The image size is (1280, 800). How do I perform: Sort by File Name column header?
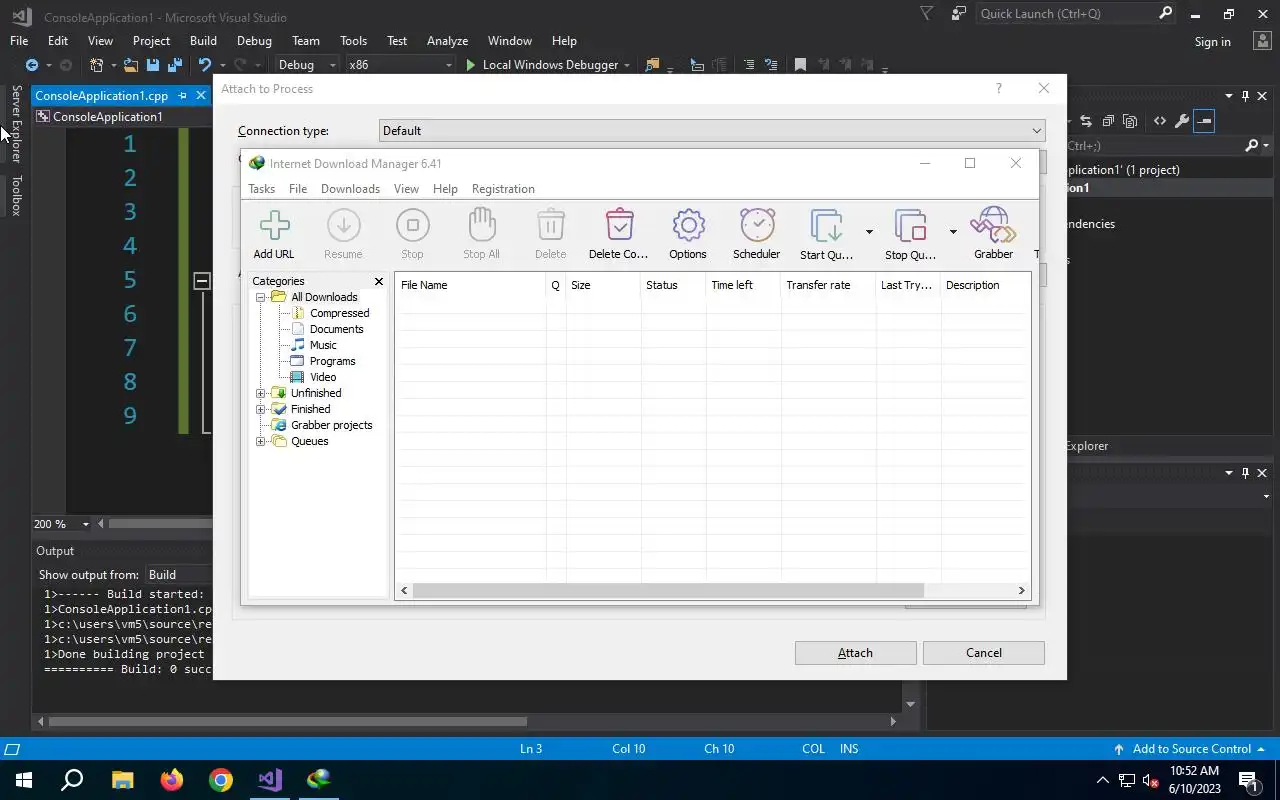470,285
